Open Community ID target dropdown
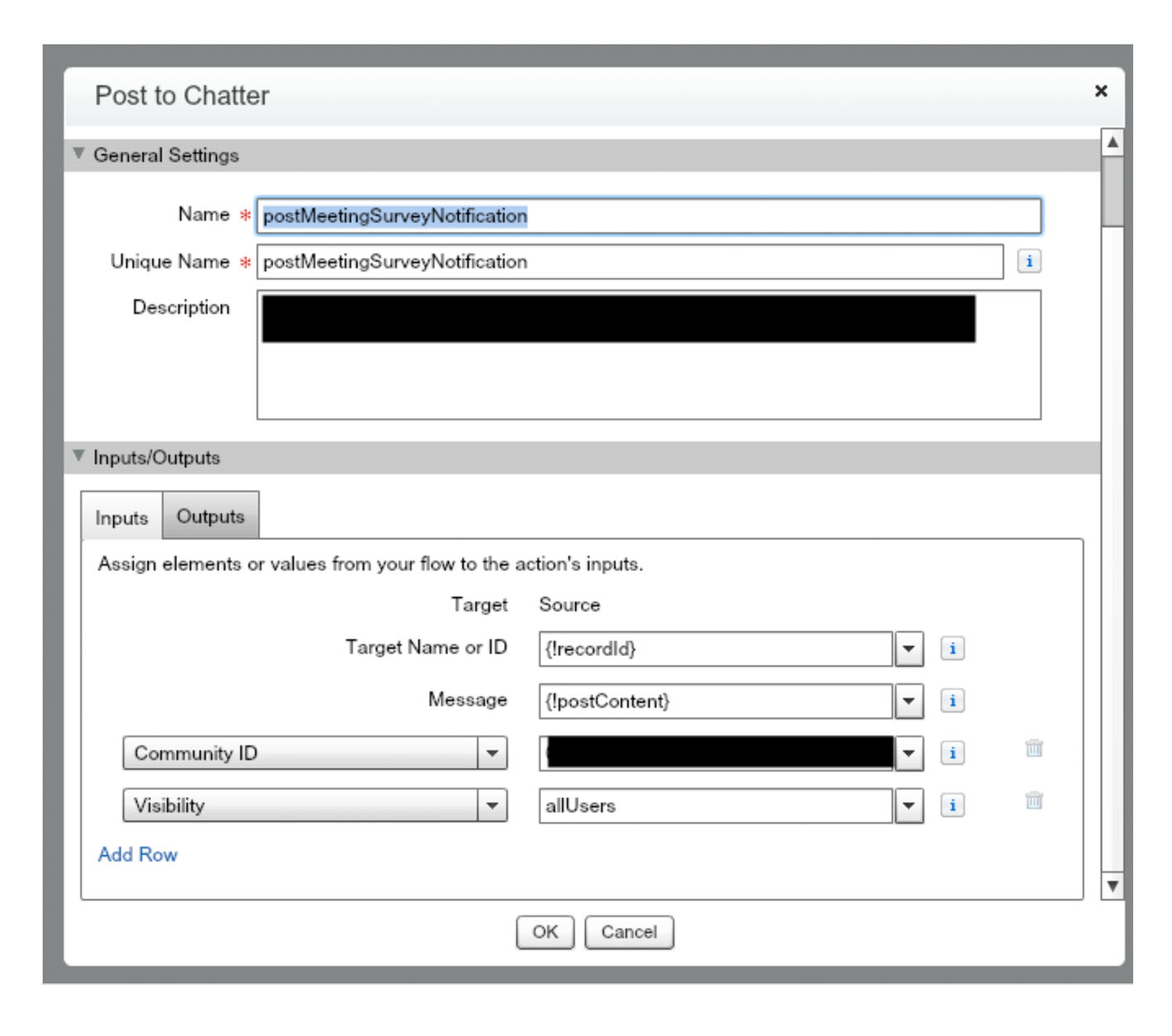 315,753
